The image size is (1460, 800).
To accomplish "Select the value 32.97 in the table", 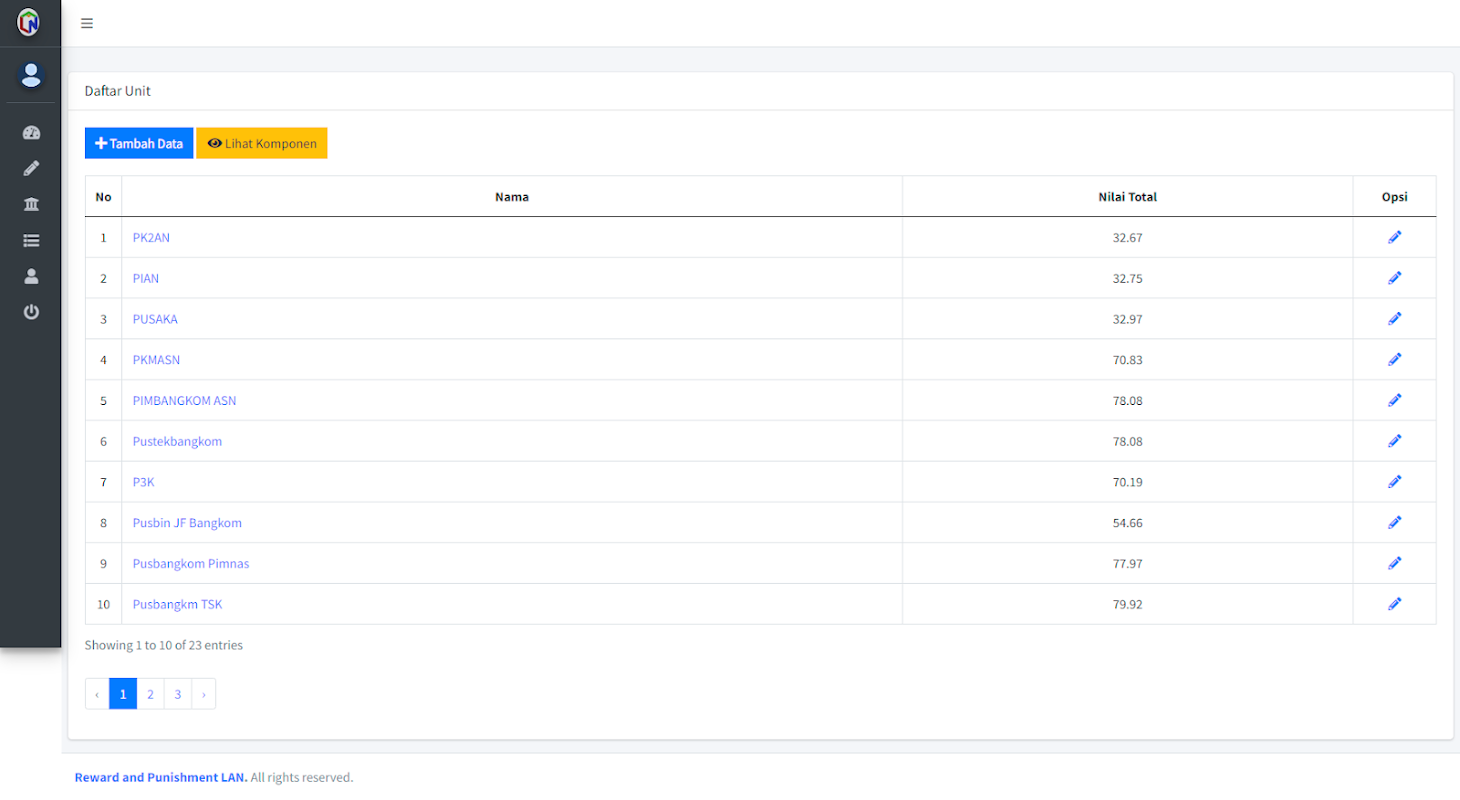I will [1127, 319].
